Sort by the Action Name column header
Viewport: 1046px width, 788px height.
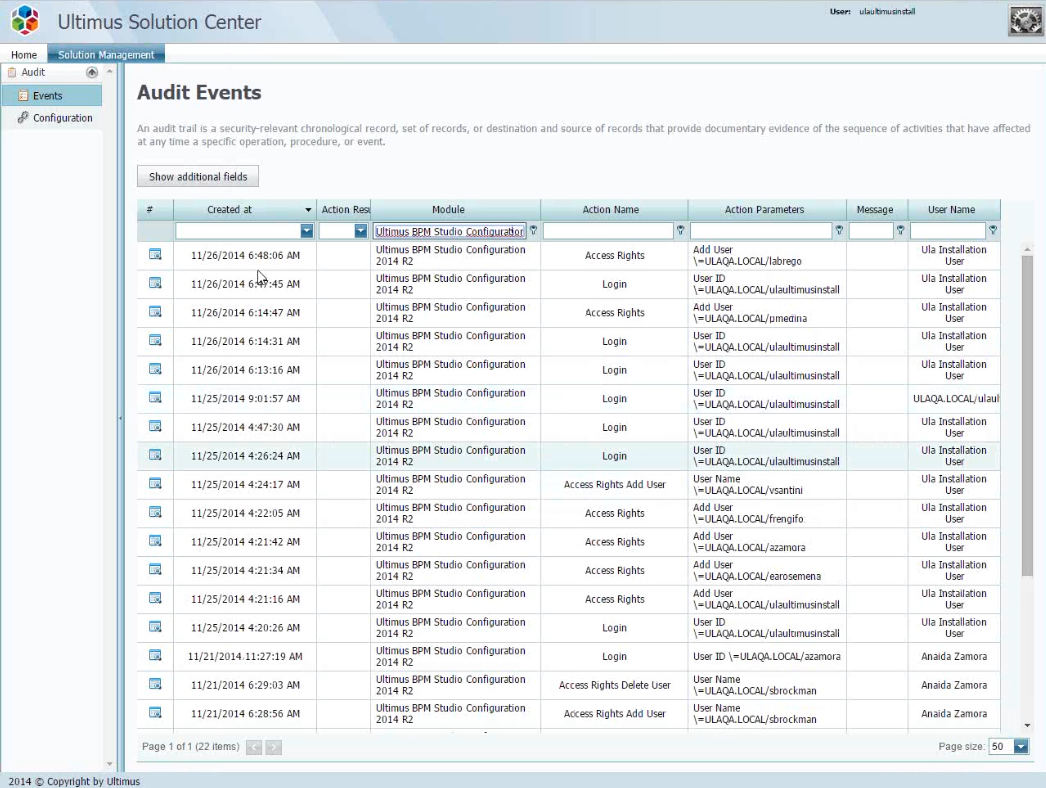(x=614, y=210)
